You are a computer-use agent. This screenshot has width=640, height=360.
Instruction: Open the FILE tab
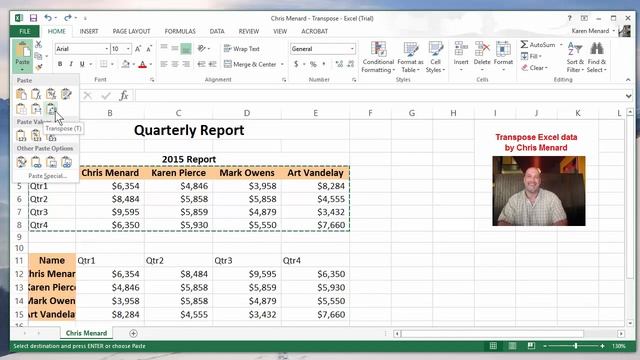tap(25, 31)
